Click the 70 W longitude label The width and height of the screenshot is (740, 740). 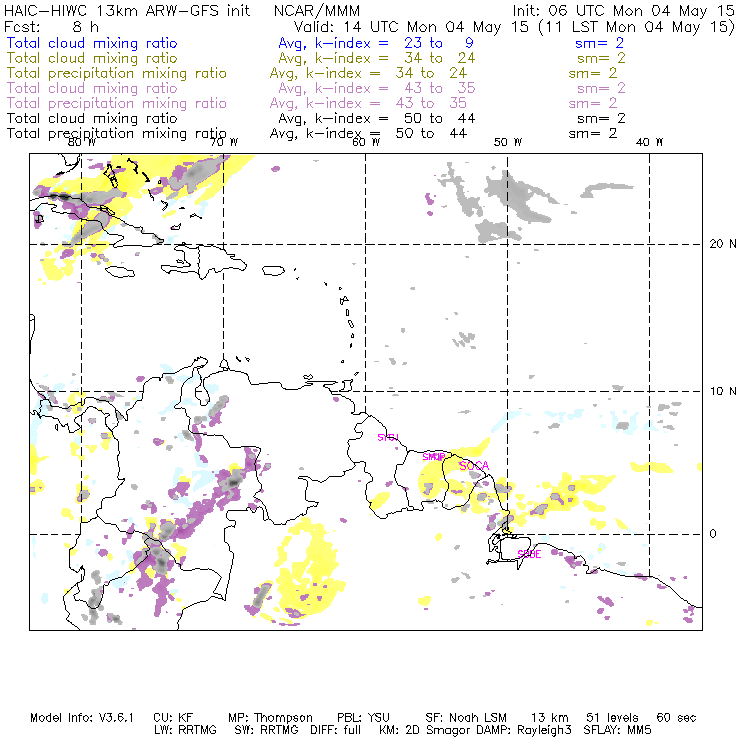(x=224, y=142)
